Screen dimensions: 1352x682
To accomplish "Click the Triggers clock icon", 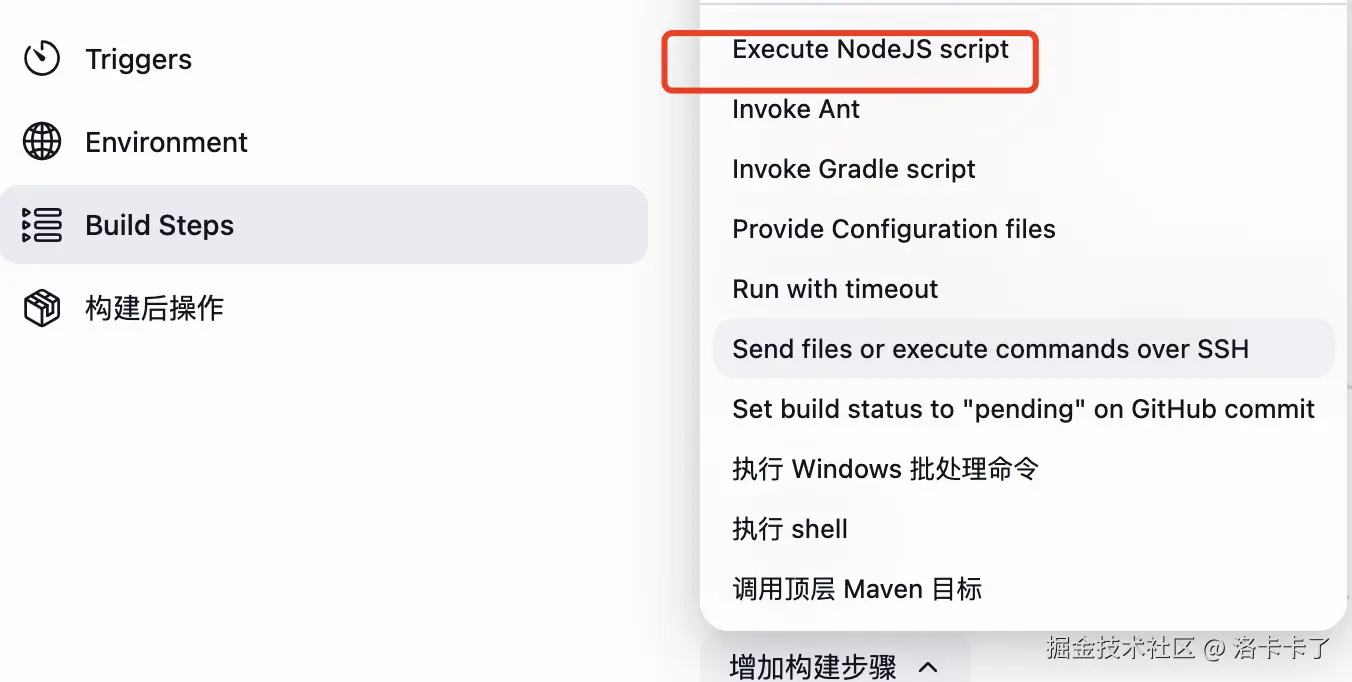I will (x=42, y=59).
